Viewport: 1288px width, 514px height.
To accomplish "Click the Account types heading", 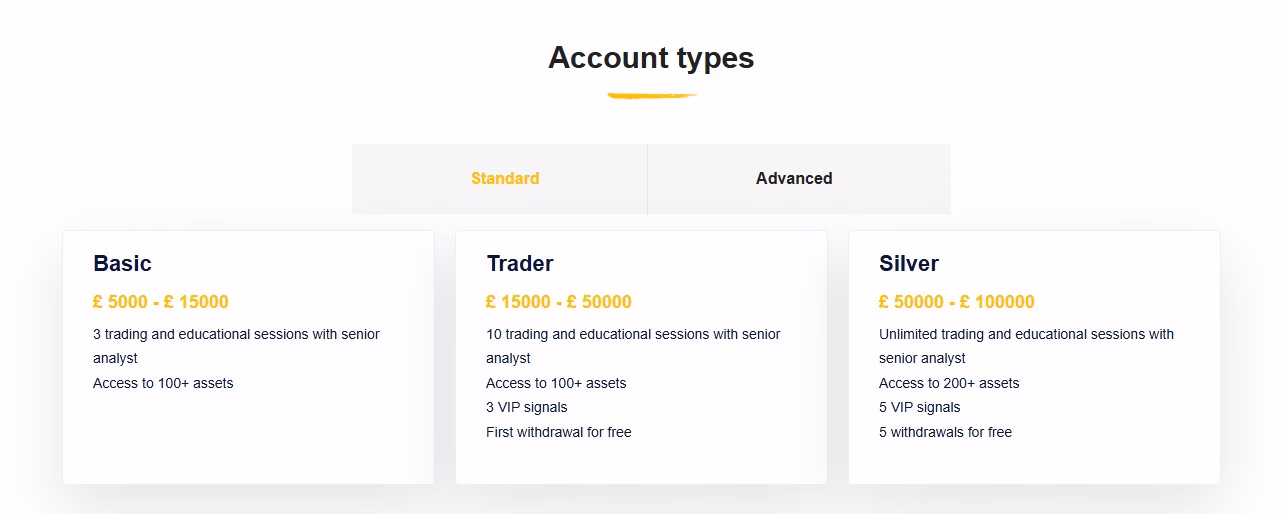I will coord(651,58).
